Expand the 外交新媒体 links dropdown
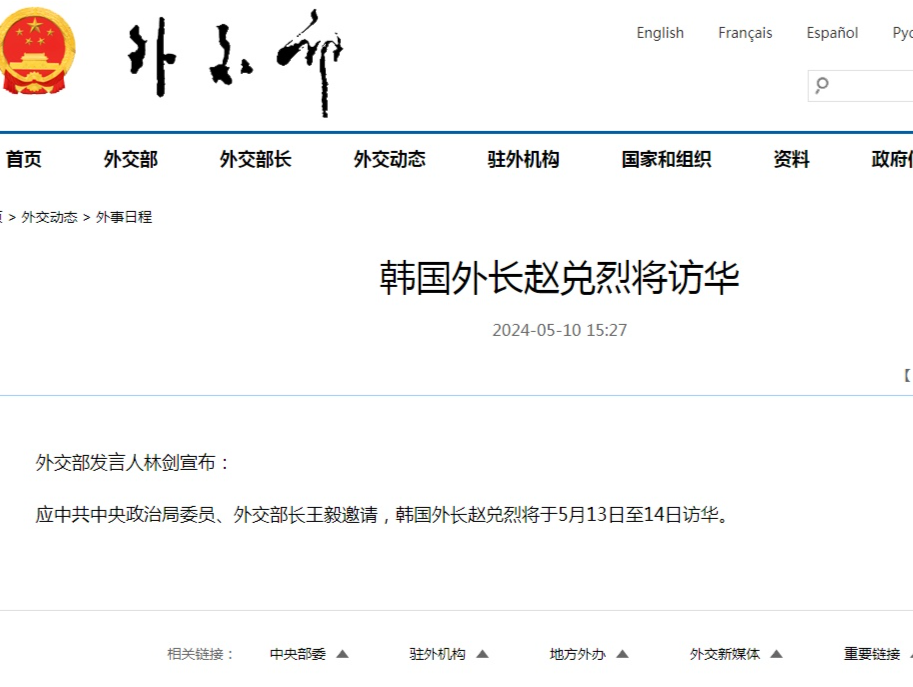The width and height of the screenshot is (913, 687). pos(736,654)
